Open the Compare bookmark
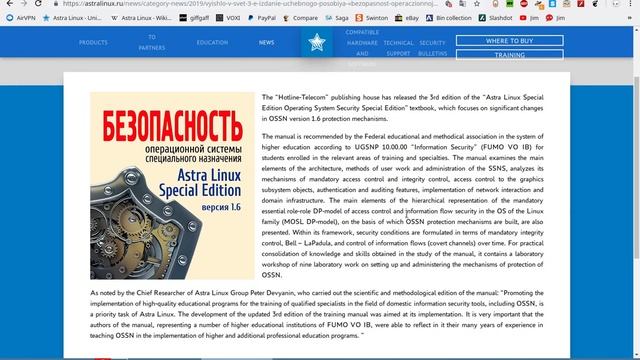The height and width of the screenshot is (360, 640). (x=300, y=18)
